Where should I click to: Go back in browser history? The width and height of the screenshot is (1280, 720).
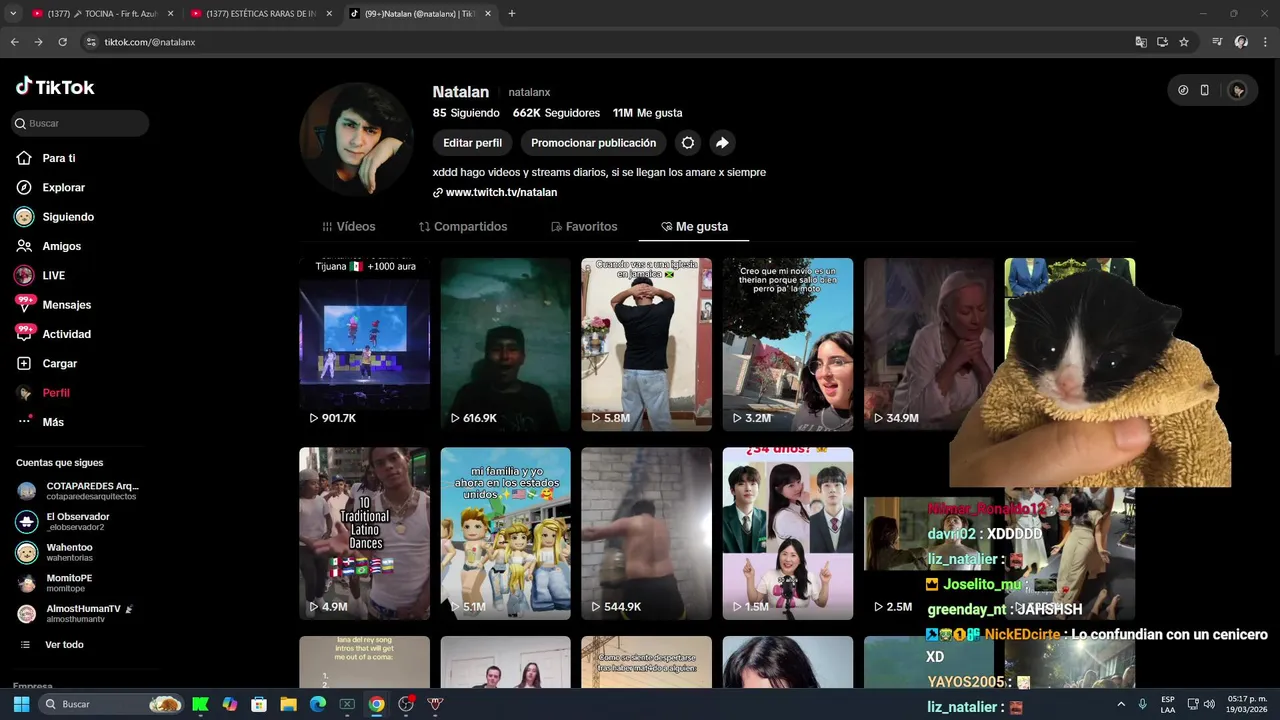point(15,42)
